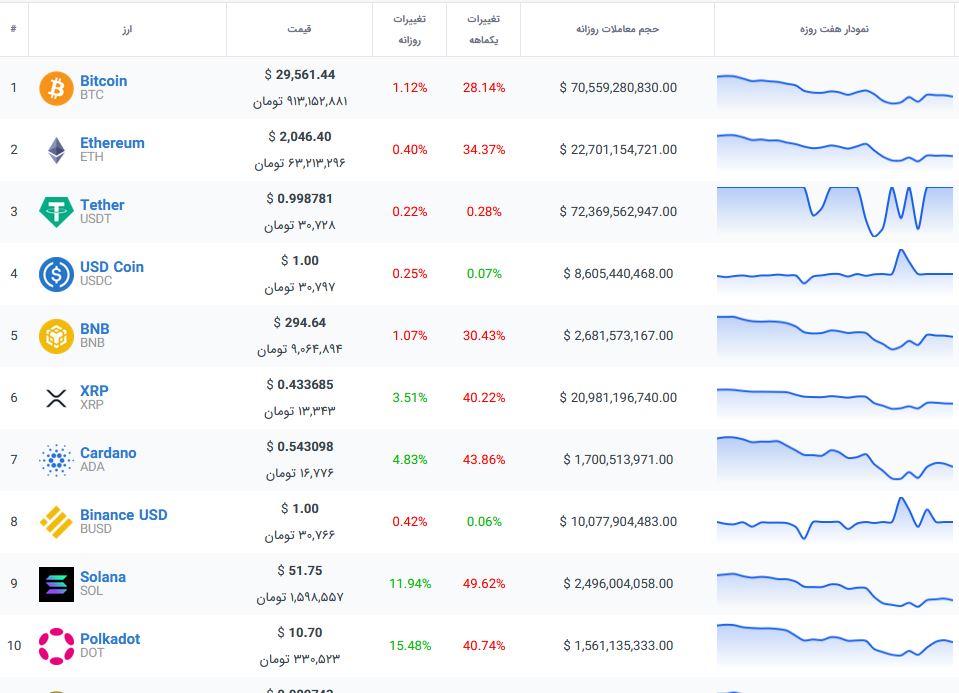
Task: Click Solana monthly change 49.62%
Action: click(x=484, y=584)
